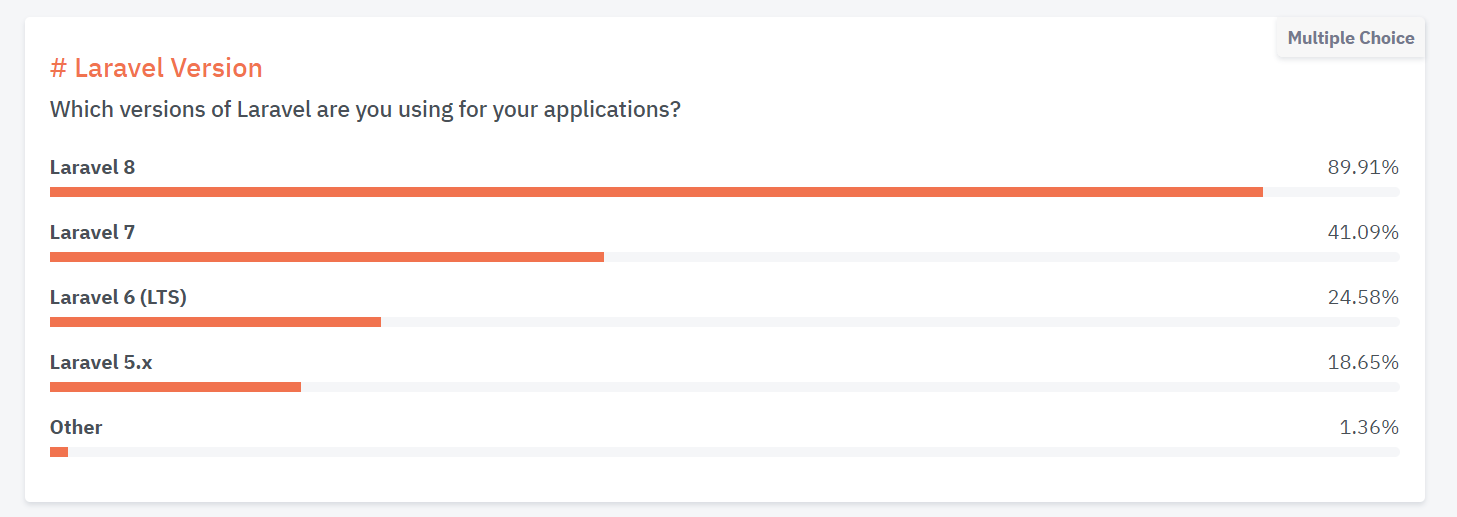The height and width of the screenshot is (517, 1457).
Task: Click the 24.58% percentage value
Action: (x=1363, y=297)
